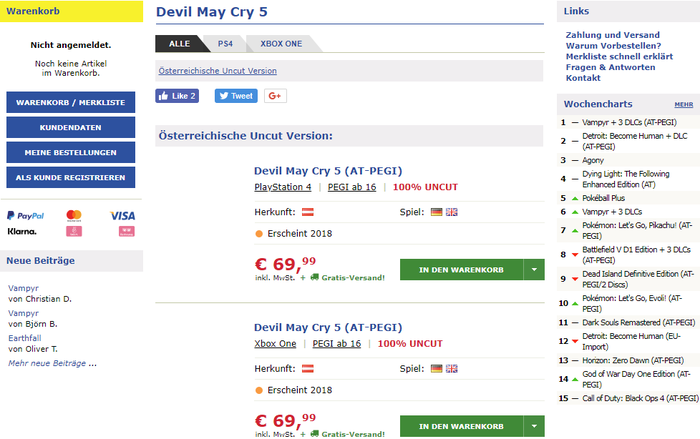This screenshot has height=439, width=700.
Task: Add PlayStation 4 version to Warenkorb
Action: point(461,269)
